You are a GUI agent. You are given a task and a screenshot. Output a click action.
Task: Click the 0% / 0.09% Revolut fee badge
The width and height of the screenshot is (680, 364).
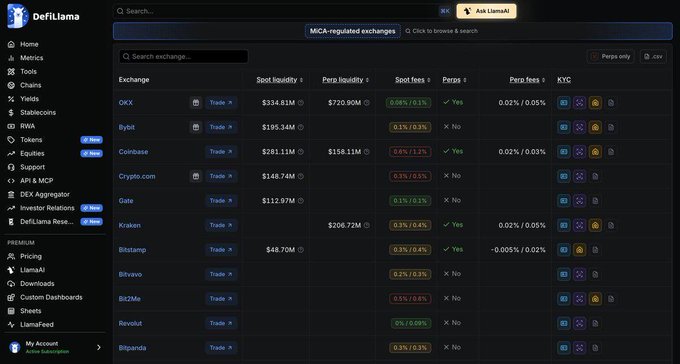pos(411,323)
